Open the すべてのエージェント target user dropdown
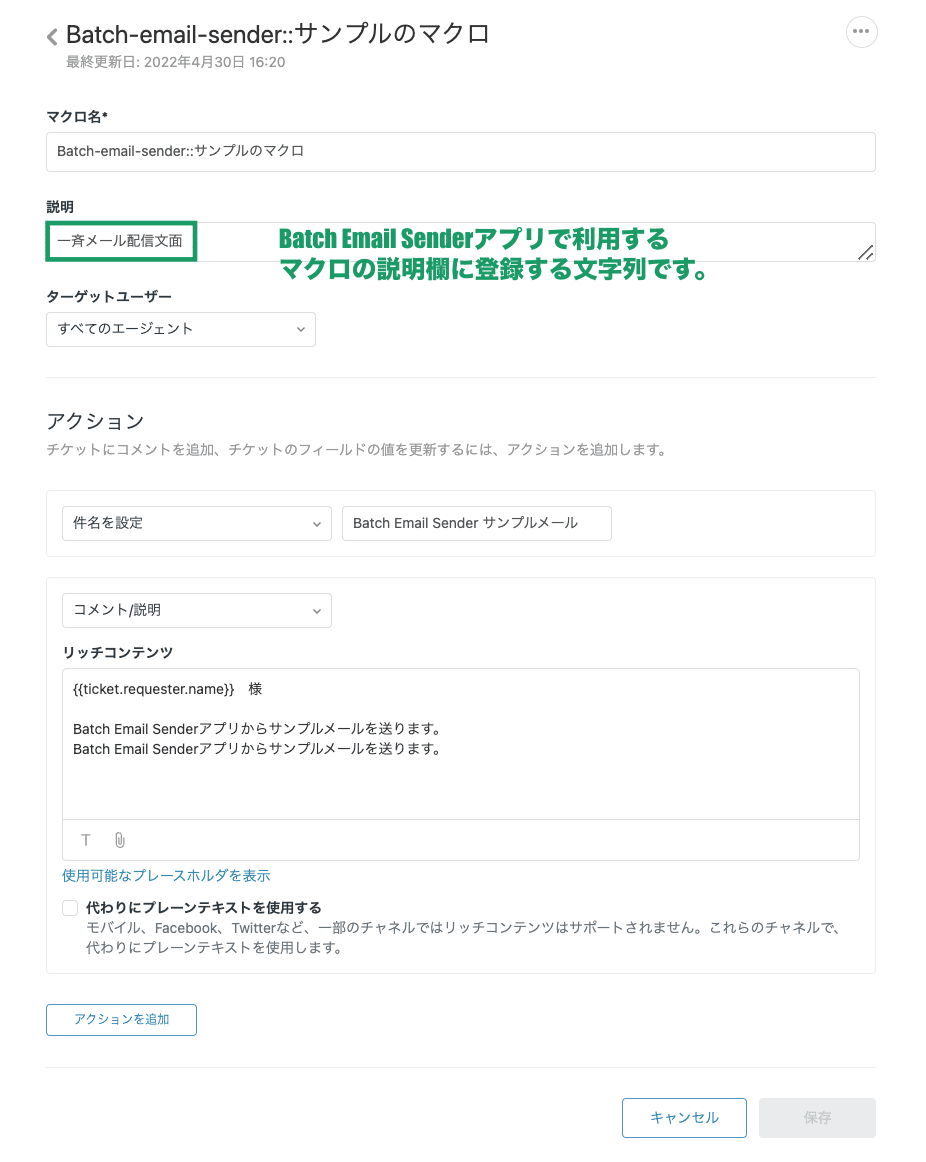Viewport: 926px width, 1162px height. [x=180, y=329]
